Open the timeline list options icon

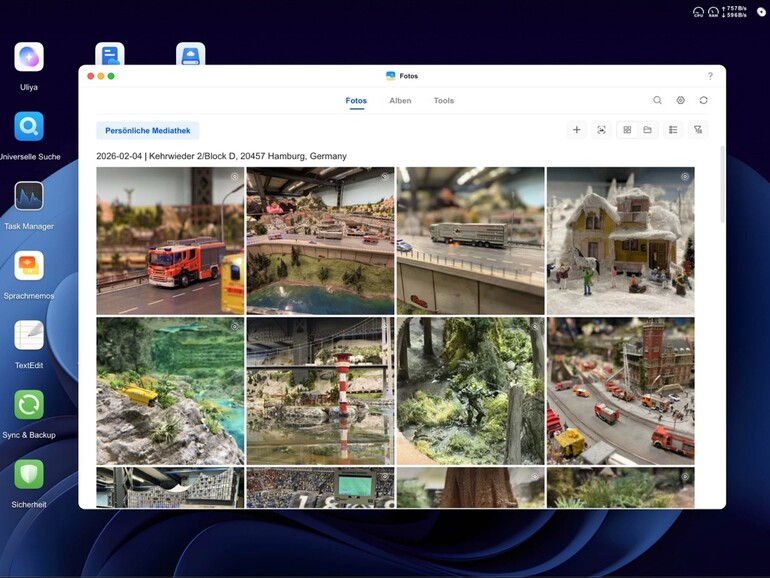click(673, 130)
